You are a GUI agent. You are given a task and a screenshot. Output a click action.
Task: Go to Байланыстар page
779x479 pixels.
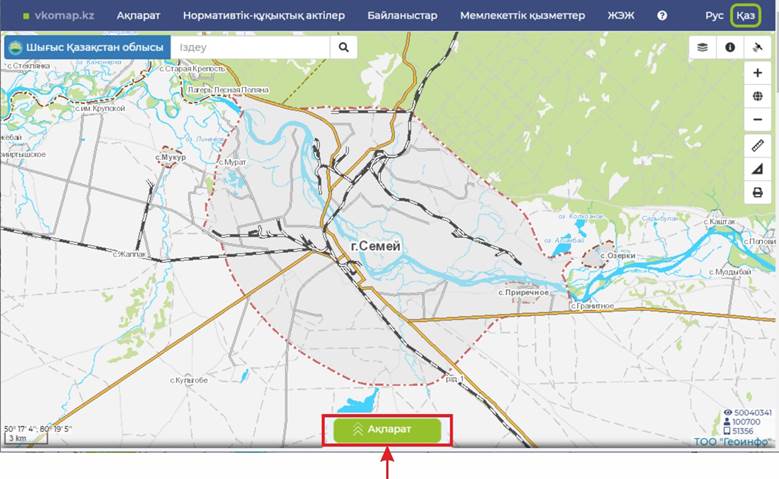(x=402, y=16)
